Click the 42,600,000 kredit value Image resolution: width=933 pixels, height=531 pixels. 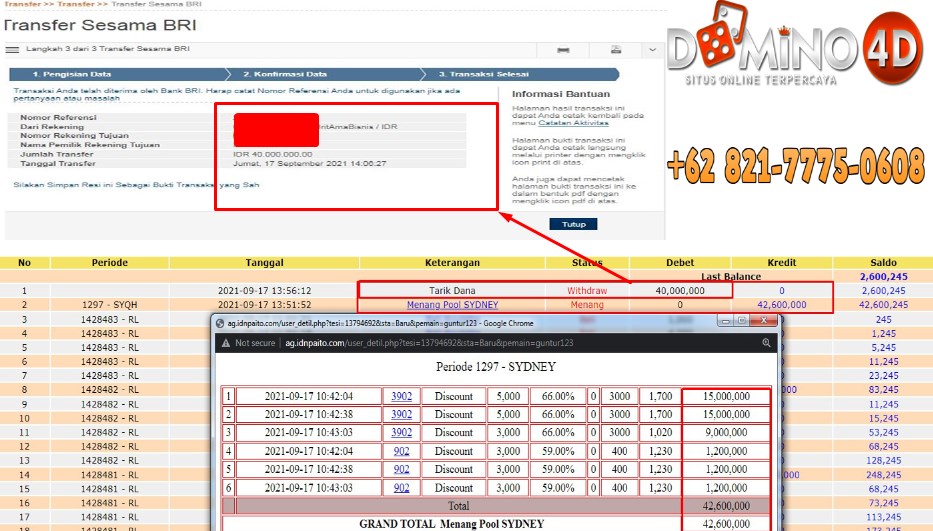click(782, 305)
